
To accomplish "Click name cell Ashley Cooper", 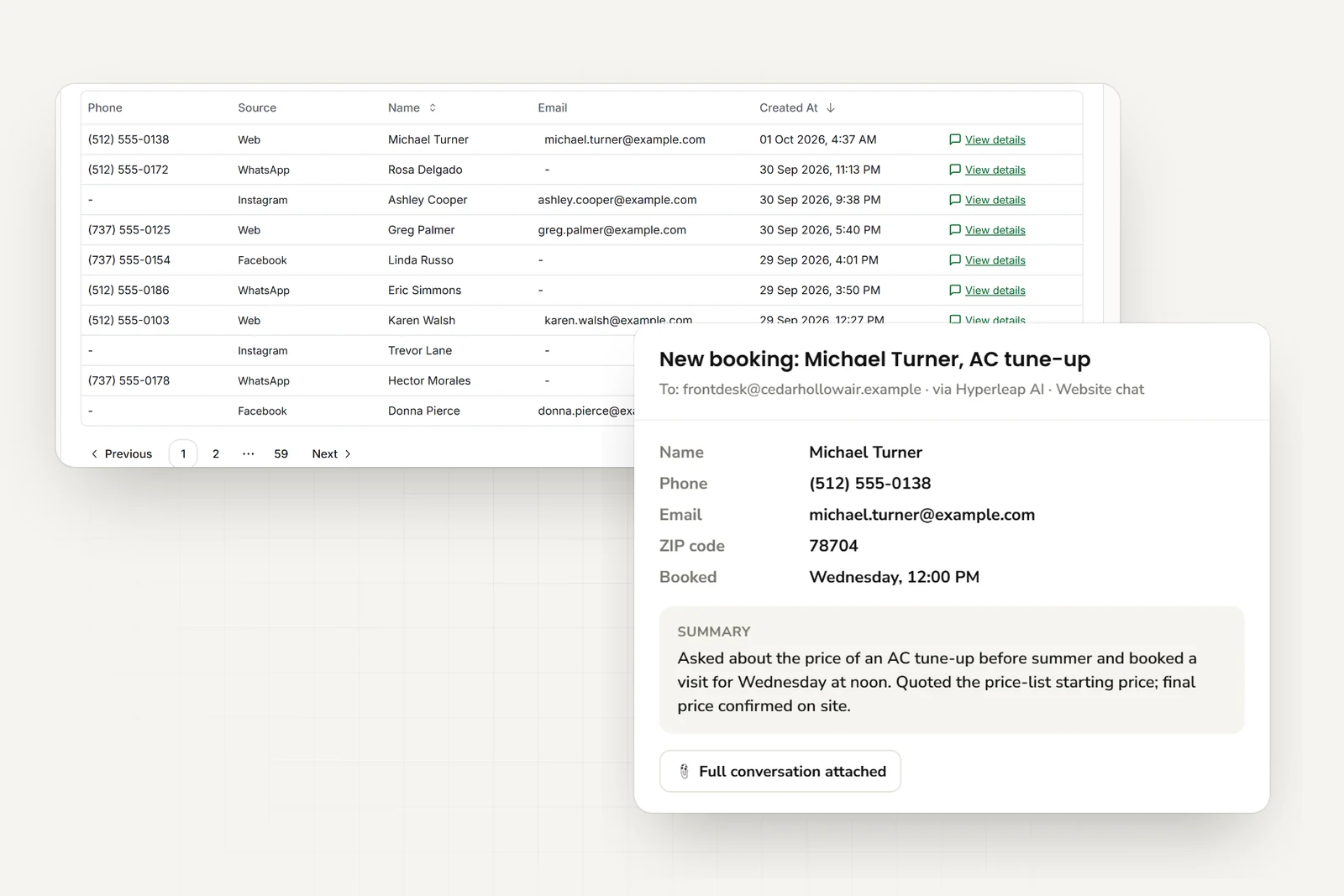I will click(428, 201).
